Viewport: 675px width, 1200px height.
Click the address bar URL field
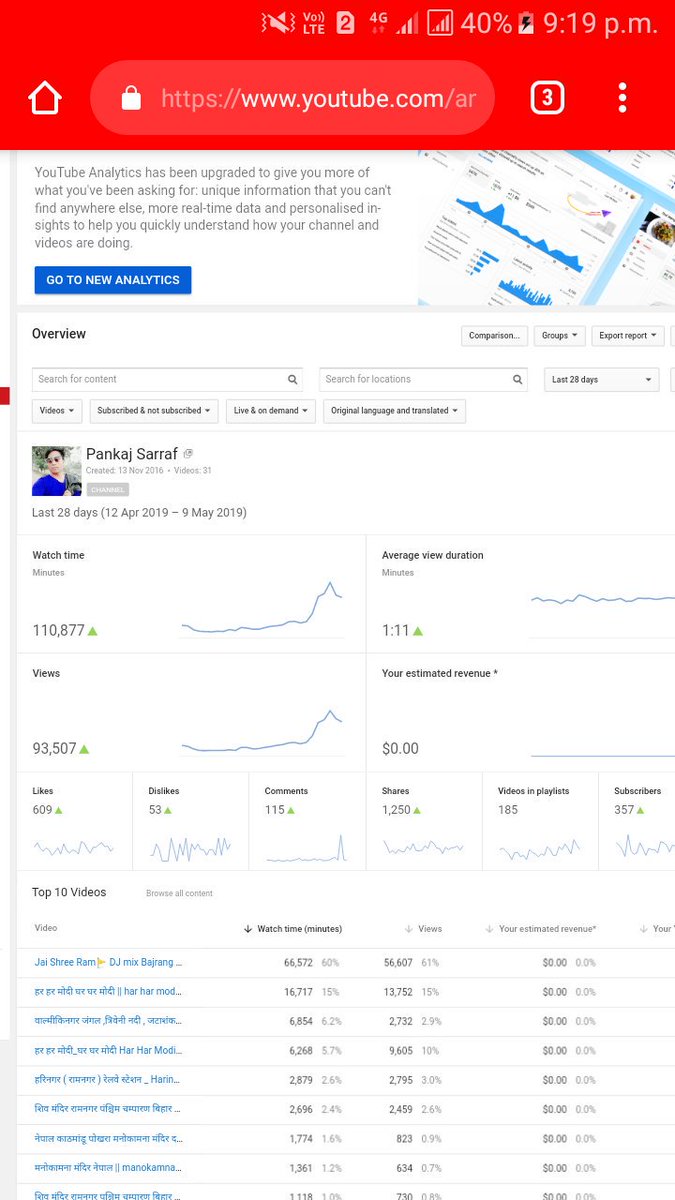click(292, 98)
